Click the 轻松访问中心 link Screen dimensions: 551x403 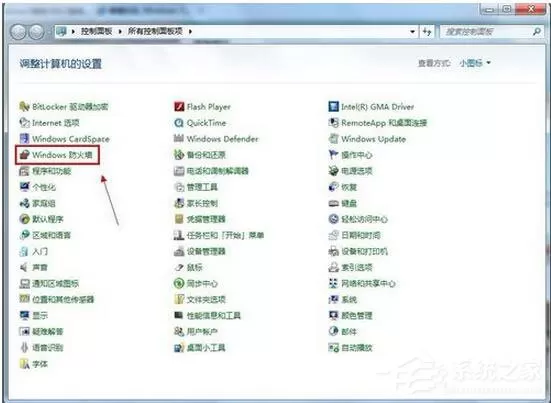(364, 219)
